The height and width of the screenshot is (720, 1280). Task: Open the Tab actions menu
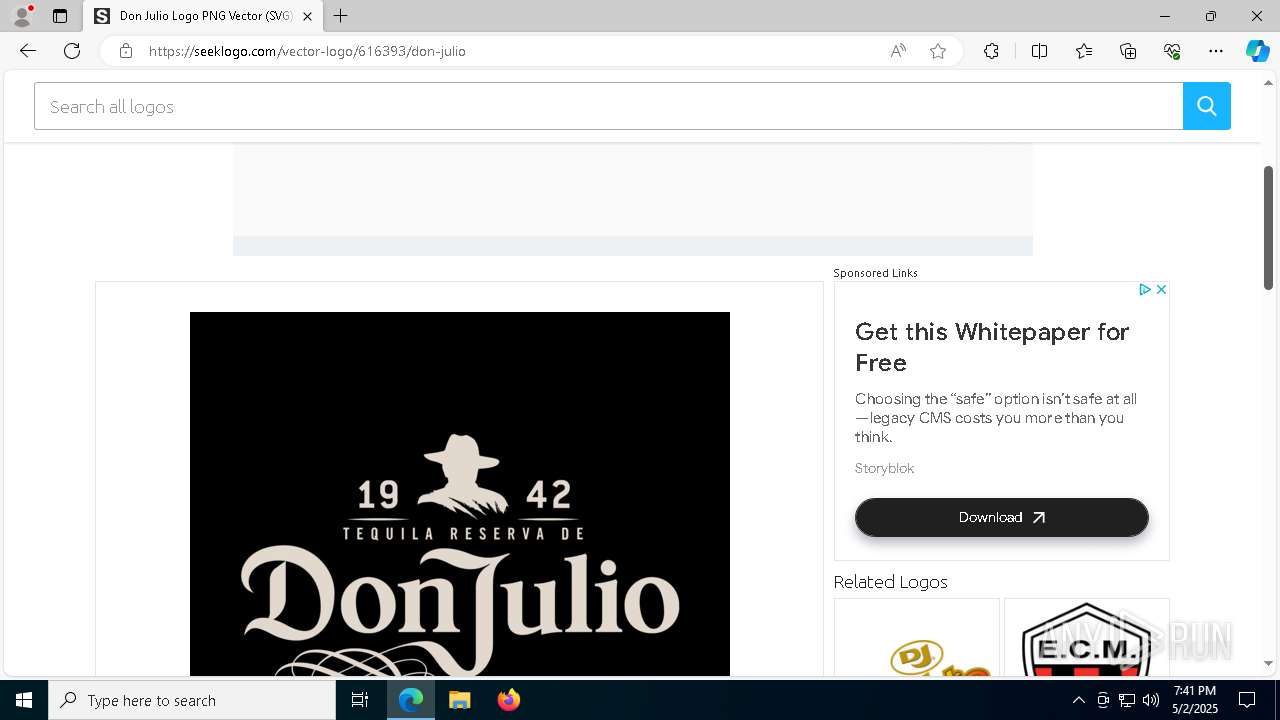tap(60, 16)
